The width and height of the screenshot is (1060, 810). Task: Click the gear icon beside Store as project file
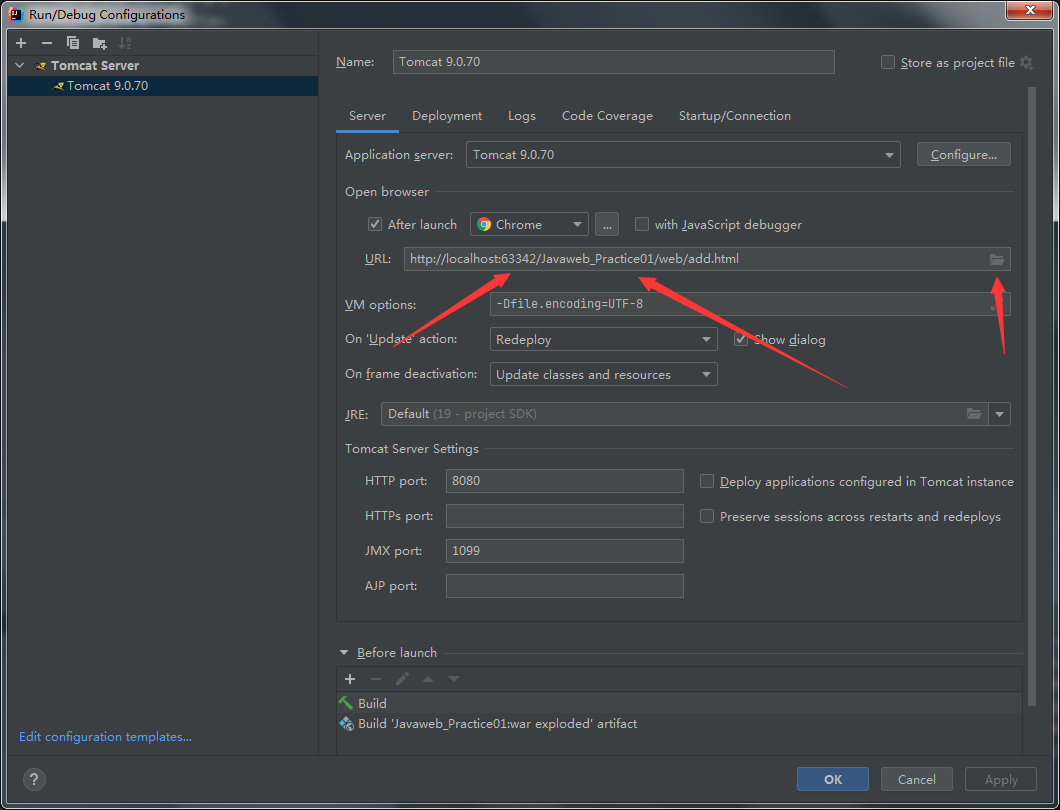coord(1026,62)
